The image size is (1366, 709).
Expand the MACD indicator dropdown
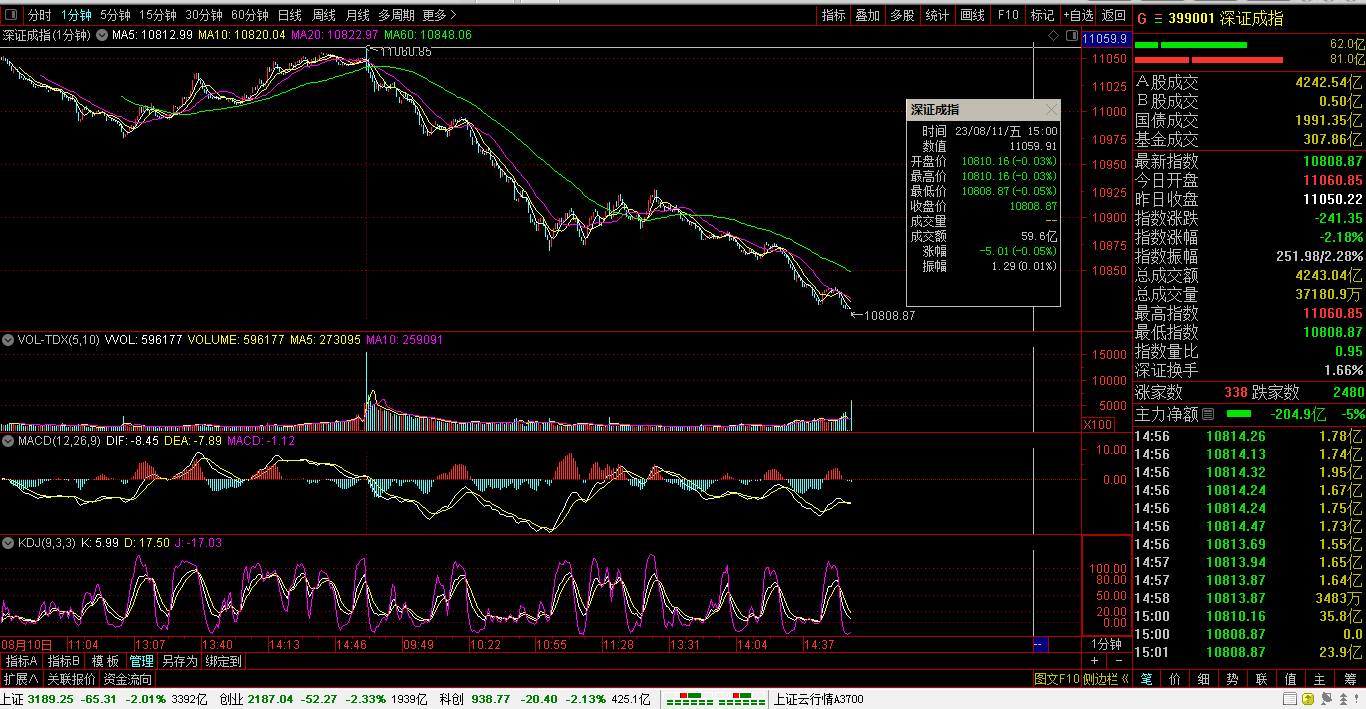click(x=9, y=440)
